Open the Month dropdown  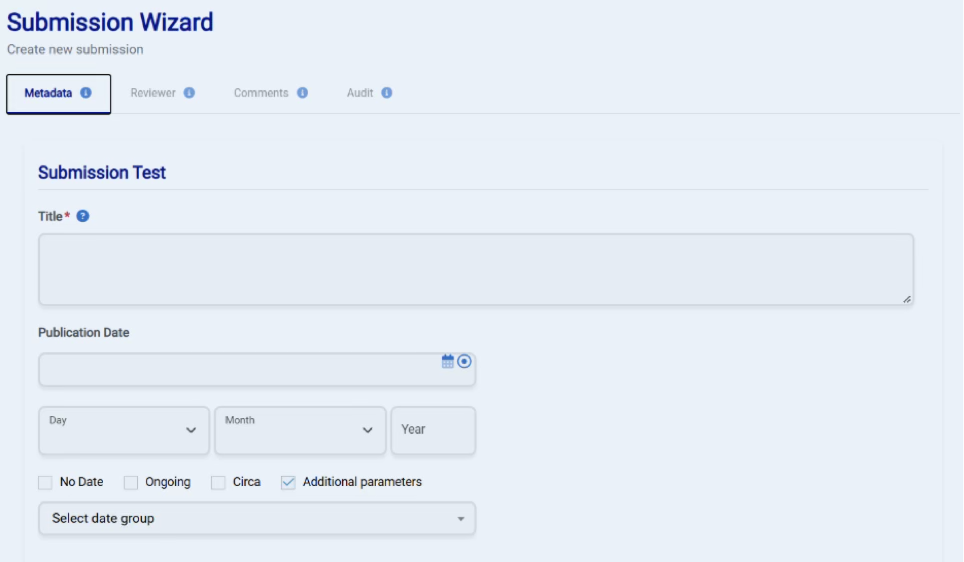coord(300,430)
